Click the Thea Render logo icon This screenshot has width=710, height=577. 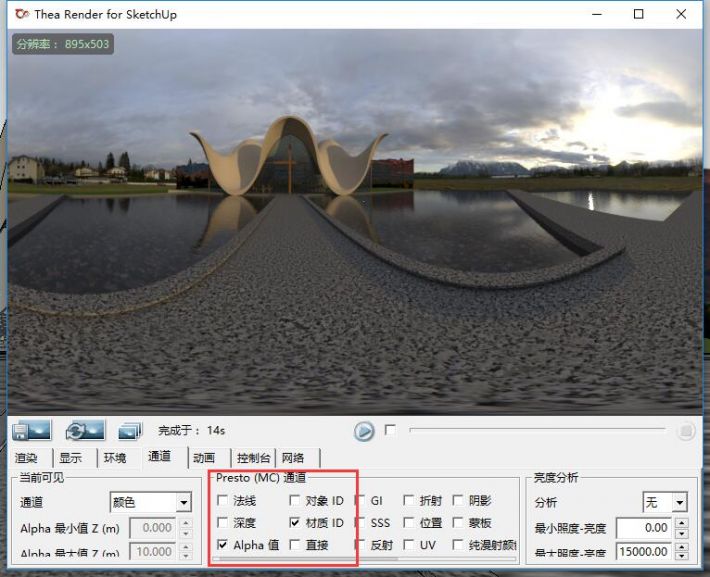click(x=22, y=14)
